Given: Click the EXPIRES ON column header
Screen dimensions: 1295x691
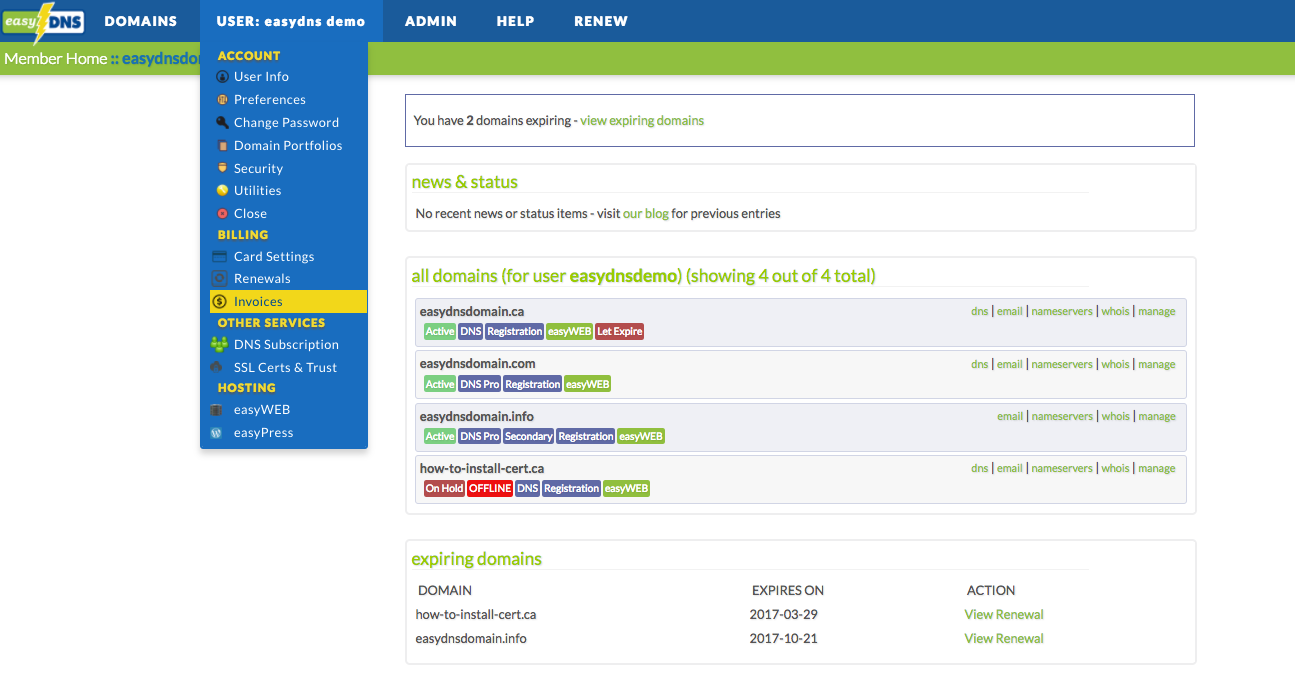Looking at the screenshot, I should tap(788, 591).
